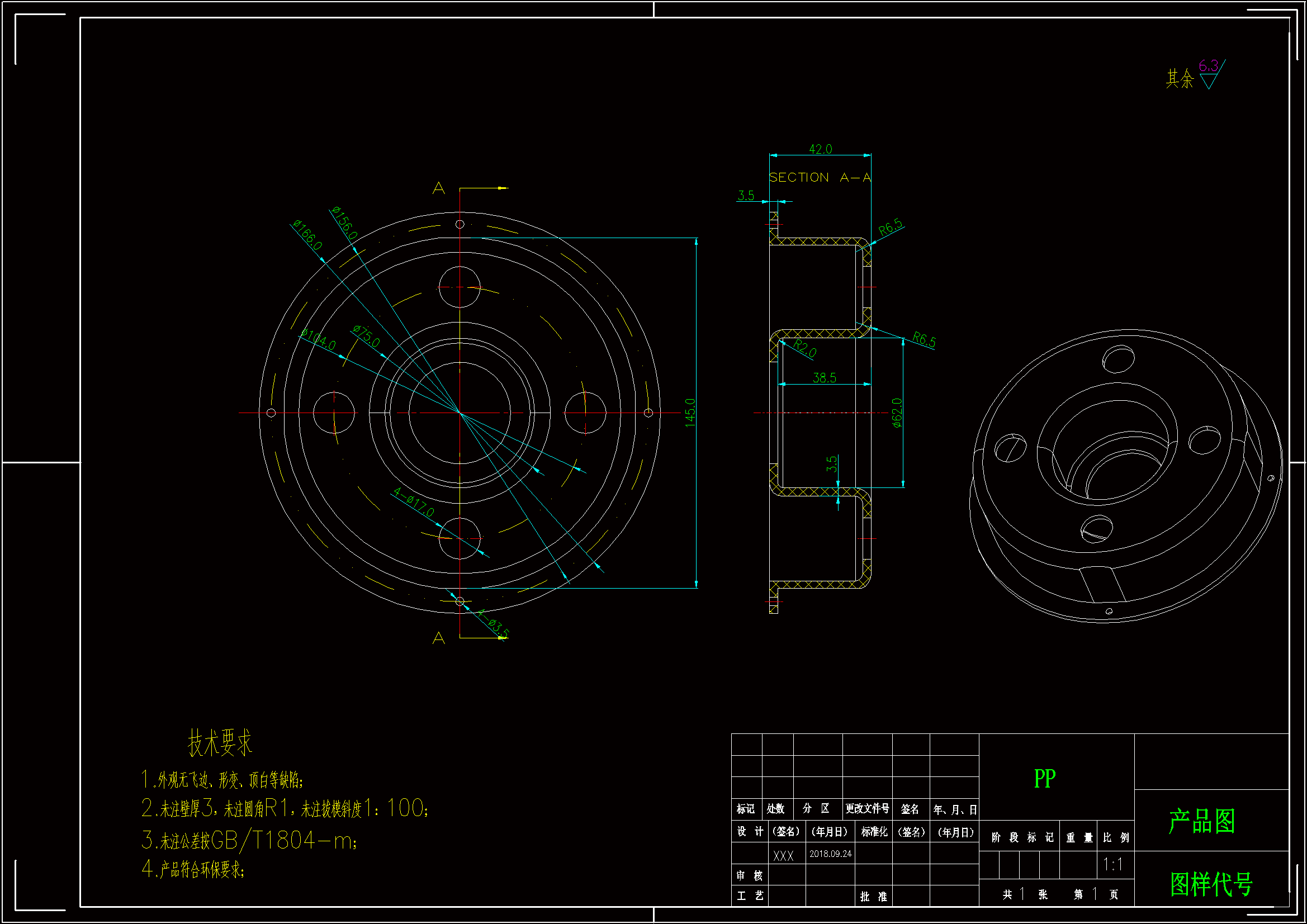This screenshot has width=1307, height=924.
Task: Click the ø156.0 diameter dimension label
Action: pos(345,222)
